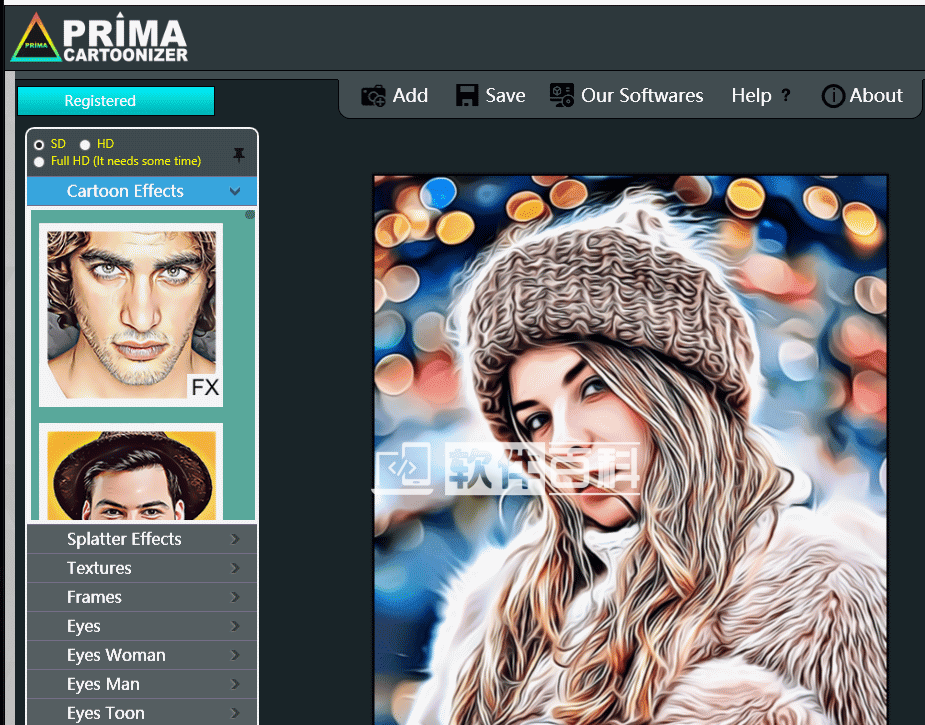
Task: Choose the Full HD radio option
Action: click(39, 161)
